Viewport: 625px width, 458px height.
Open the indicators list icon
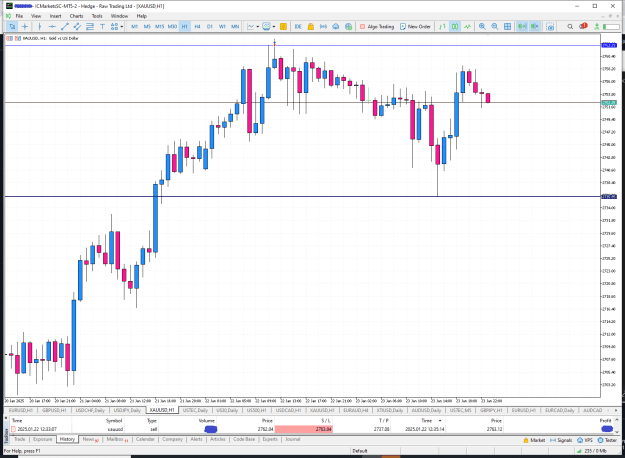pyautogui.click(x=250, y=27)
